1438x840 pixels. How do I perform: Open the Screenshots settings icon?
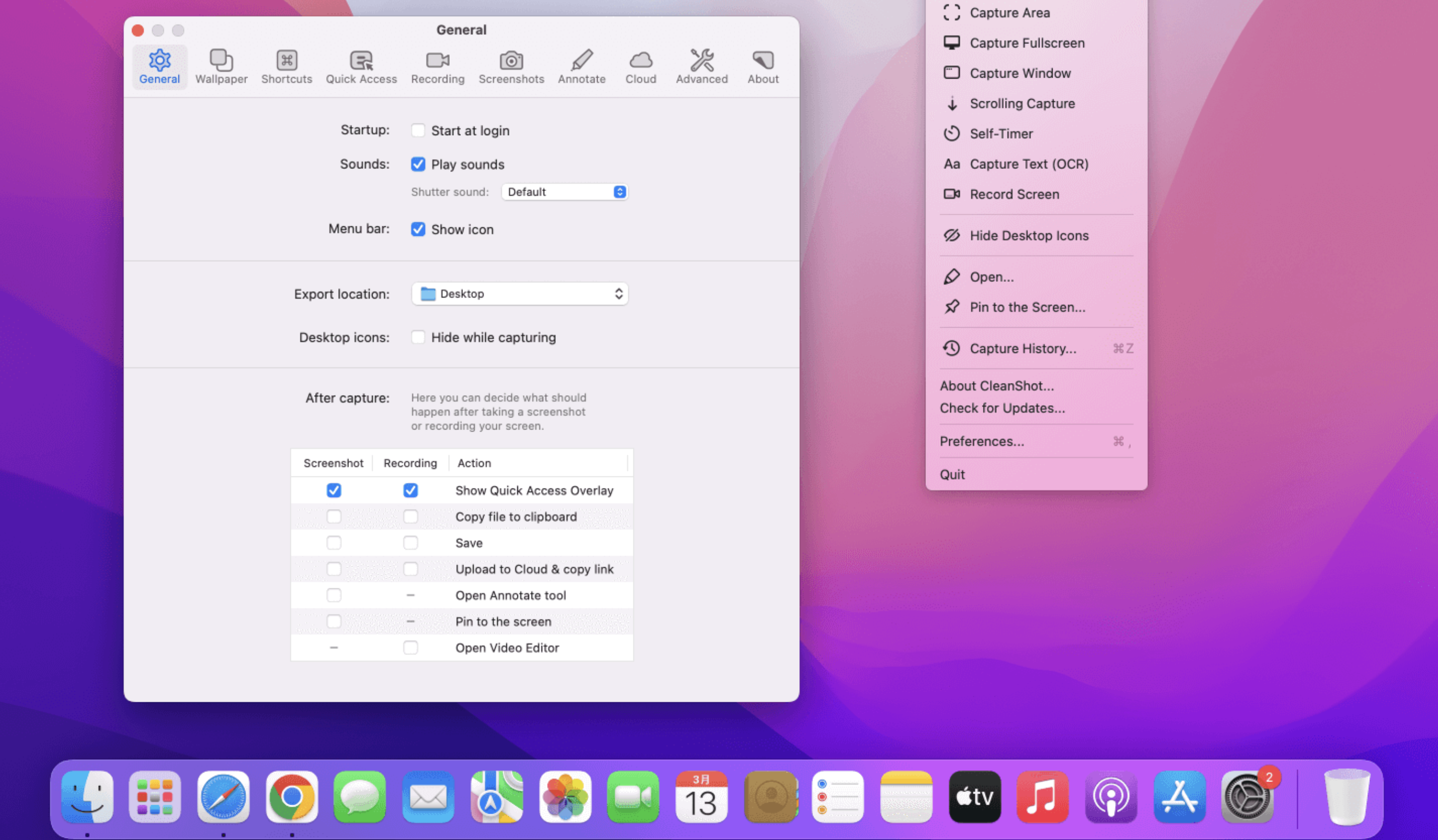coord(510,65)
